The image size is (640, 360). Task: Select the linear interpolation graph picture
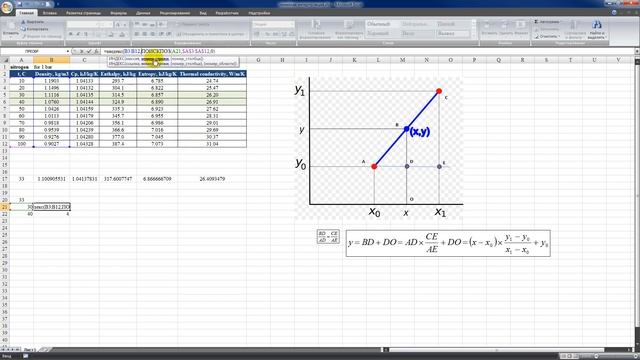(379, 148)
